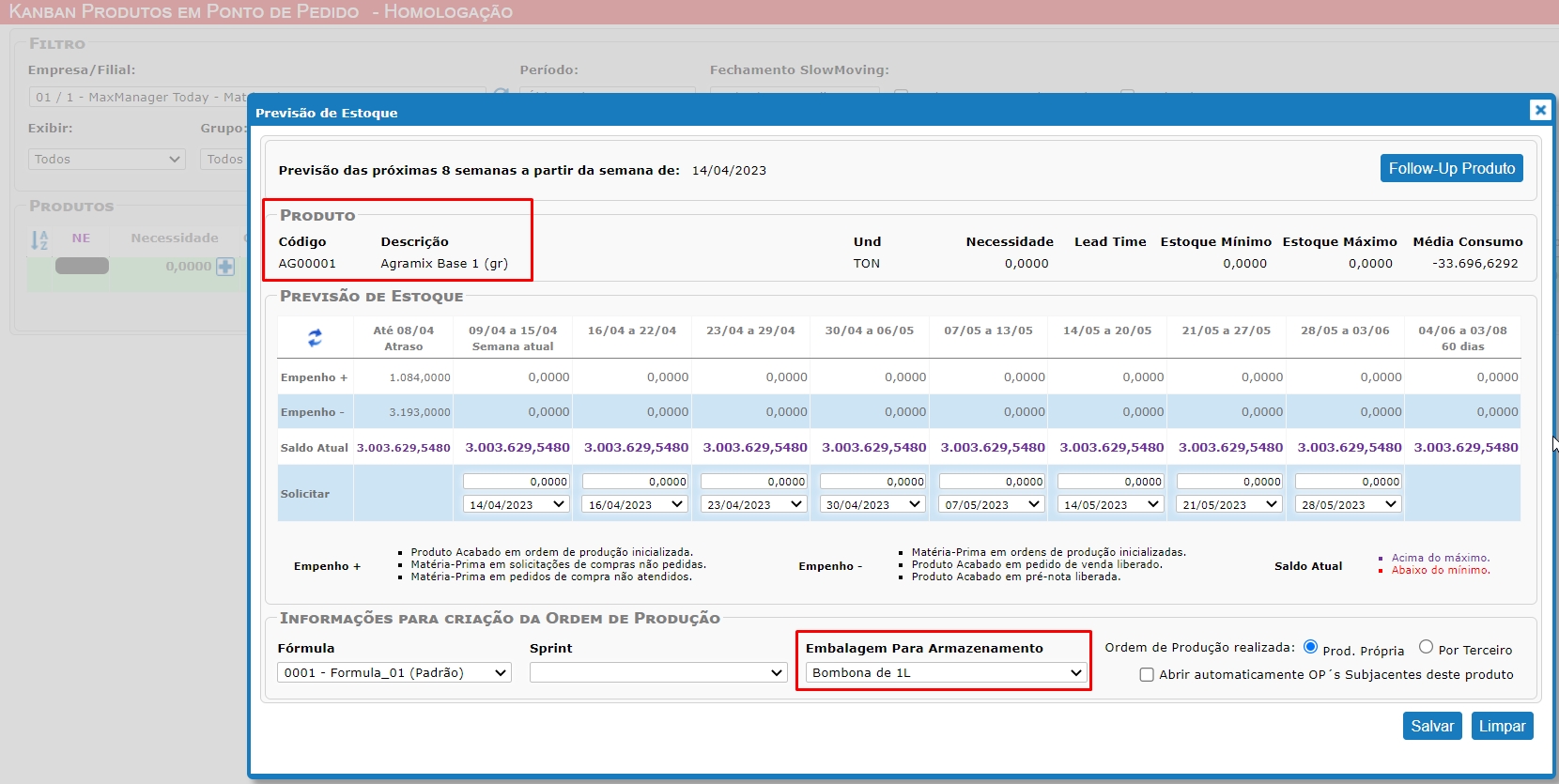Image resolution: width=1559 pixels, height=784 pixels.
Task: Click the Acima do máximo legend text
Action: pyautogui.click(x=1441, y=558)
